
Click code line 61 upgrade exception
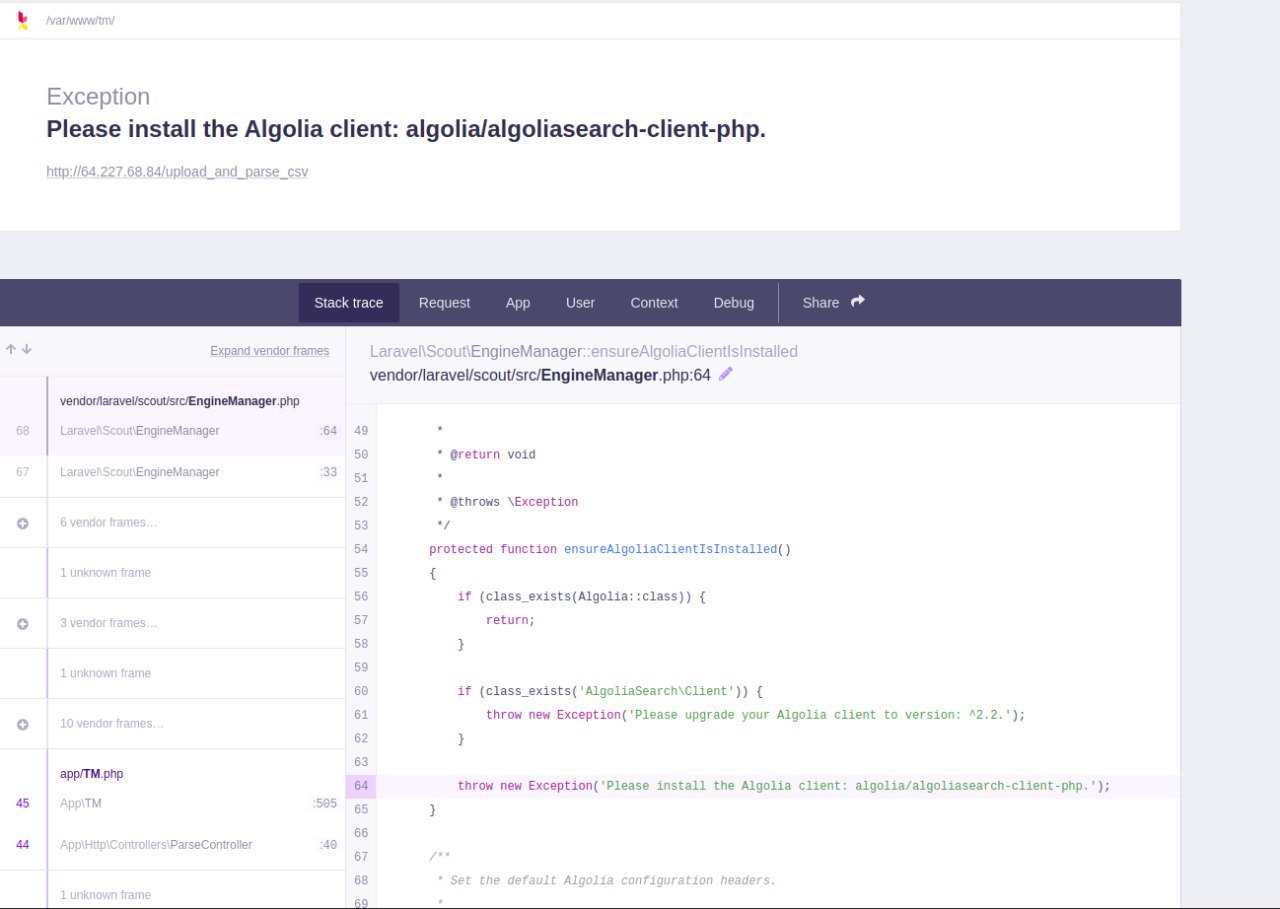755,715
